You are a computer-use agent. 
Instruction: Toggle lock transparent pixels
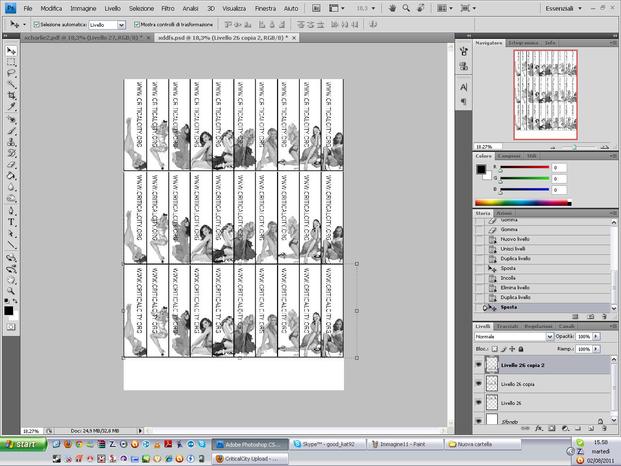coord(495,349)
